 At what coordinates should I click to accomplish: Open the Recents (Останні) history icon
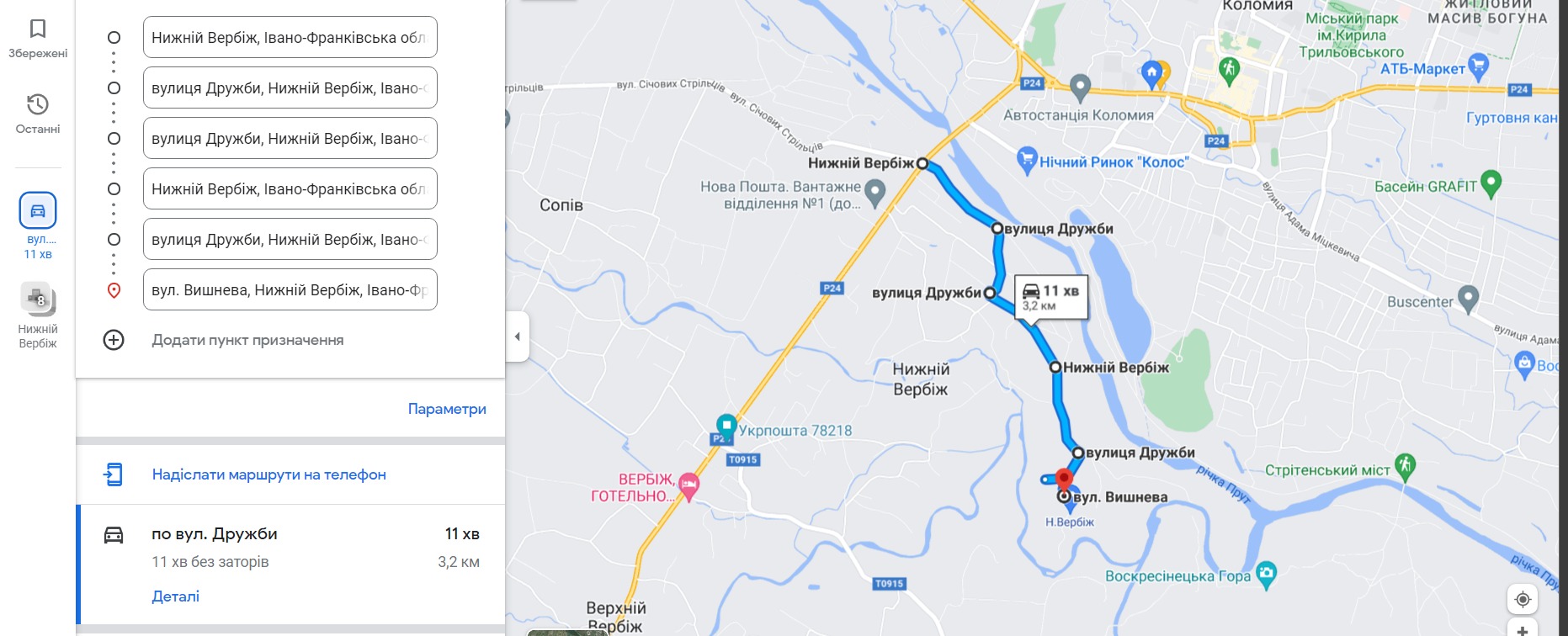(38, 105)
